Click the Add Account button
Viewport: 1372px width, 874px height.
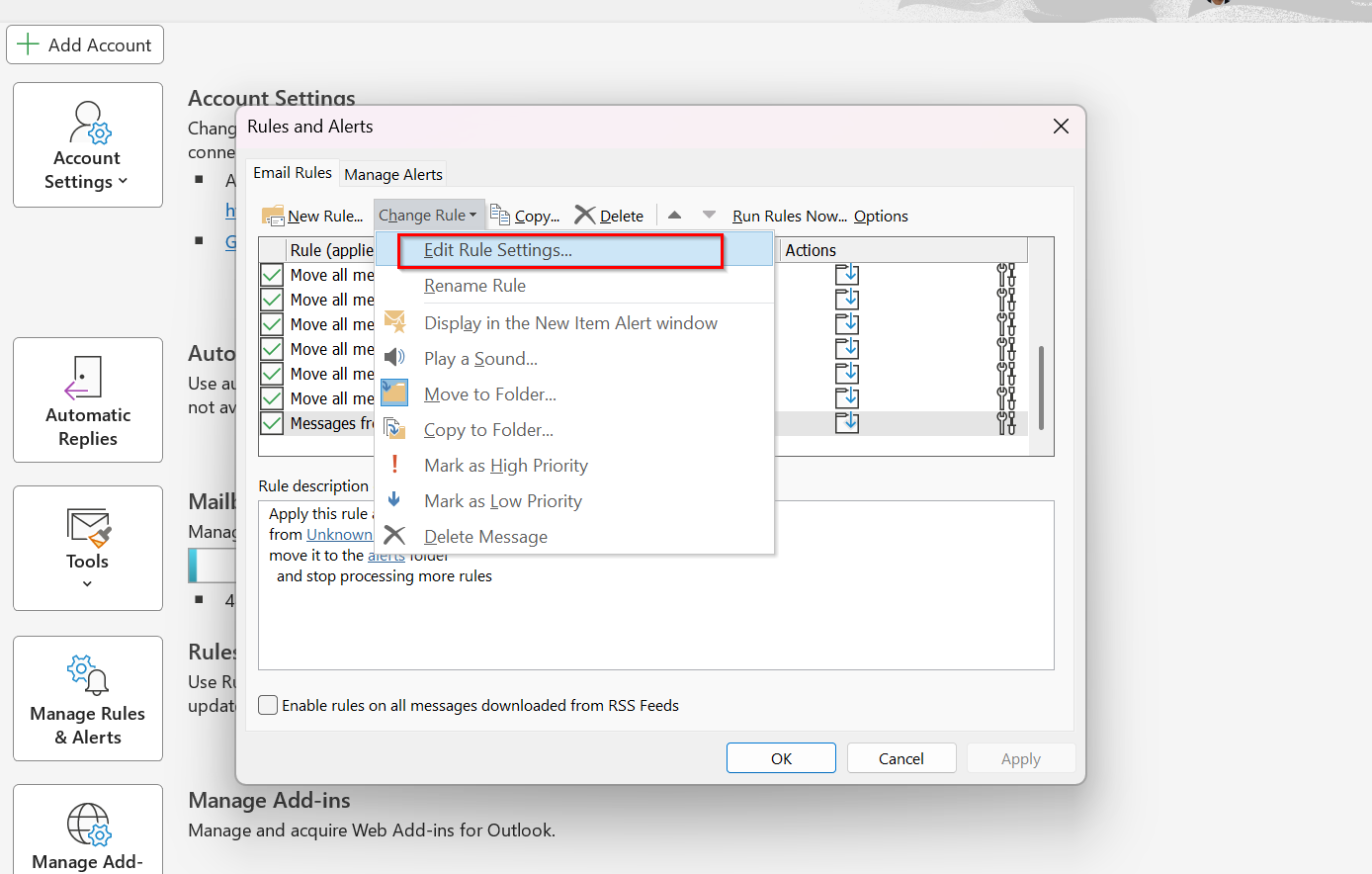(x=85, y=44)
